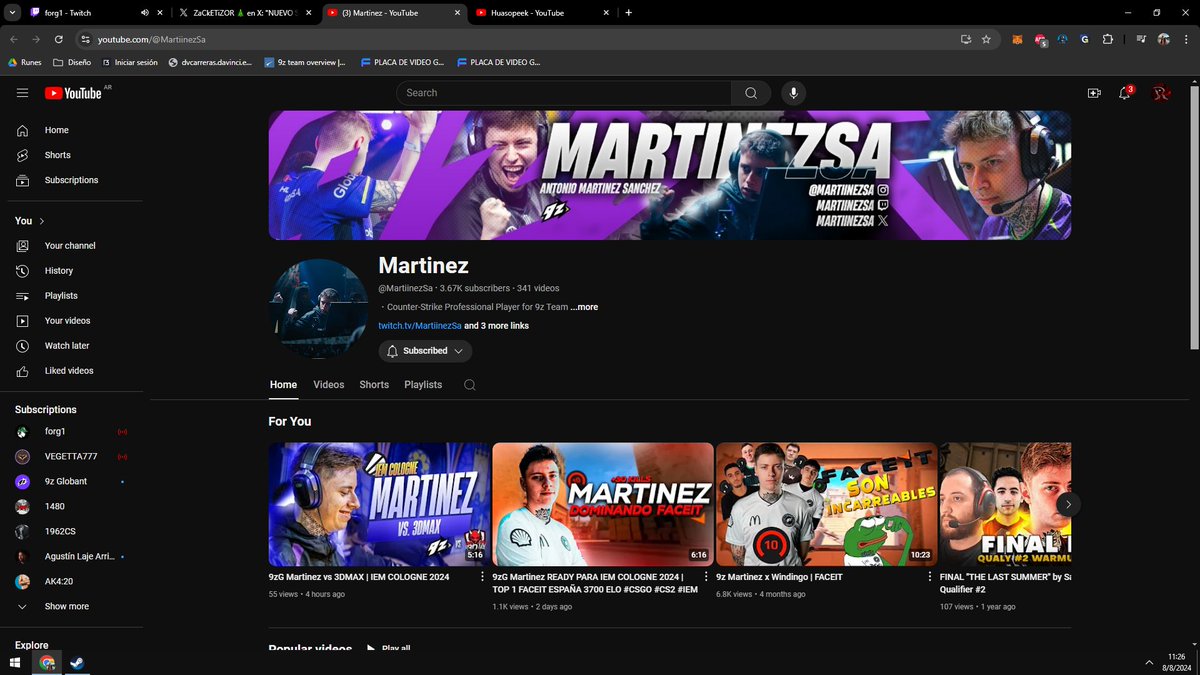
Task: Open VEGETTA777 subscription channel
Action: tap(72, 457)
